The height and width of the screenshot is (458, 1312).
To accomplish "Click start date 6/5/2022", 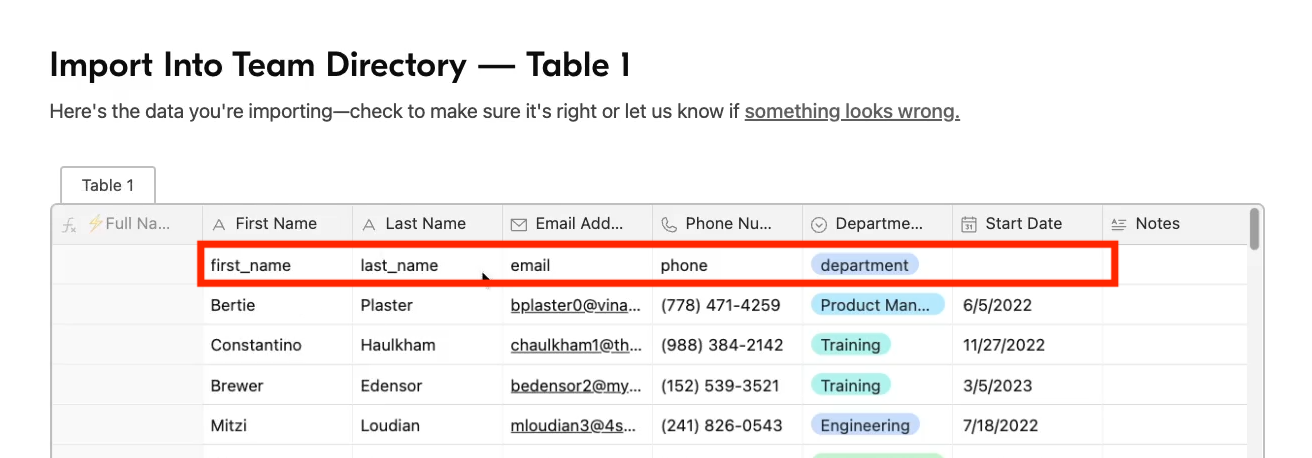I will point(997,305).
